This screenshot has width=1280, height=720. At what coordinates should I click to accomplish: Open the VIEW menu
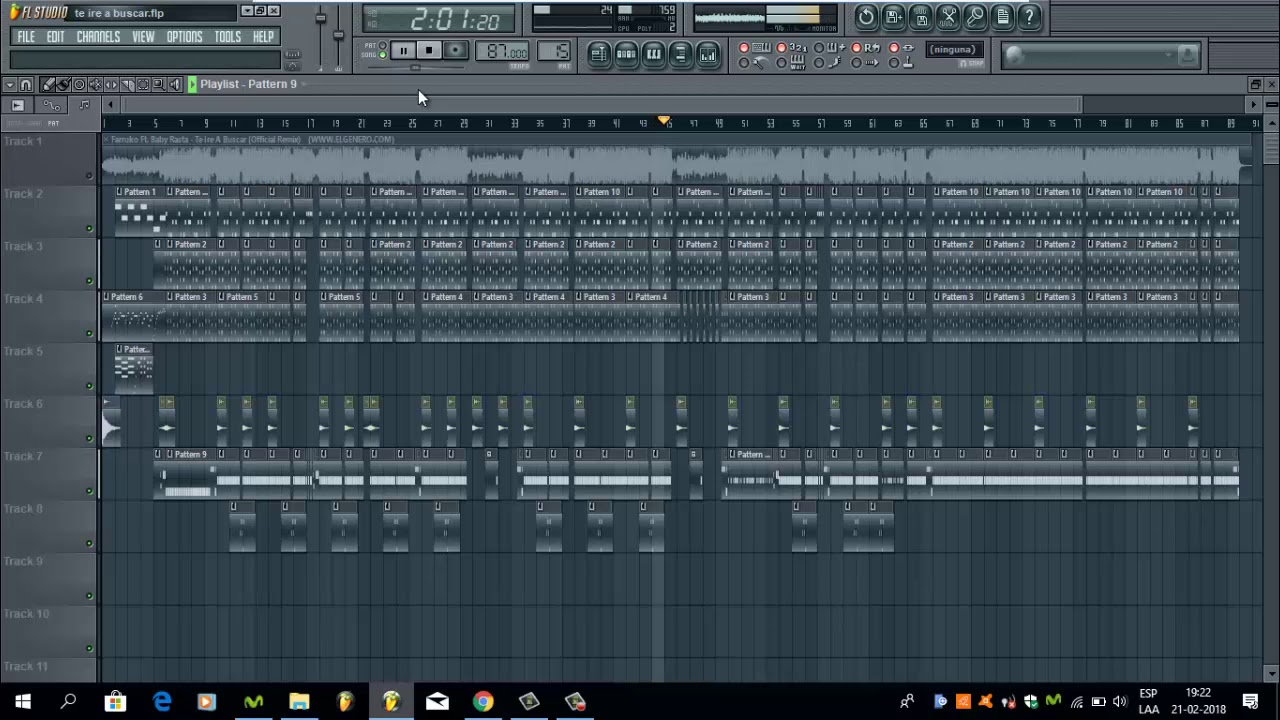143,37
